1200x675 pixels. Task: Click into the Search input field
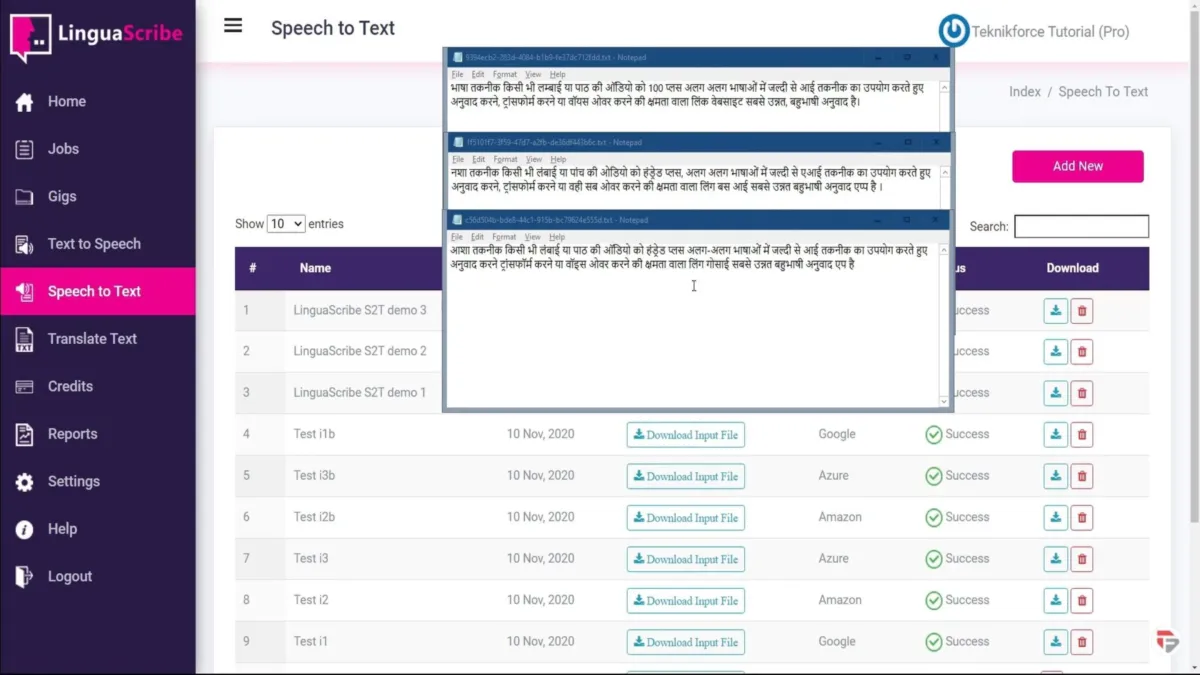[x=1081, y=226]
